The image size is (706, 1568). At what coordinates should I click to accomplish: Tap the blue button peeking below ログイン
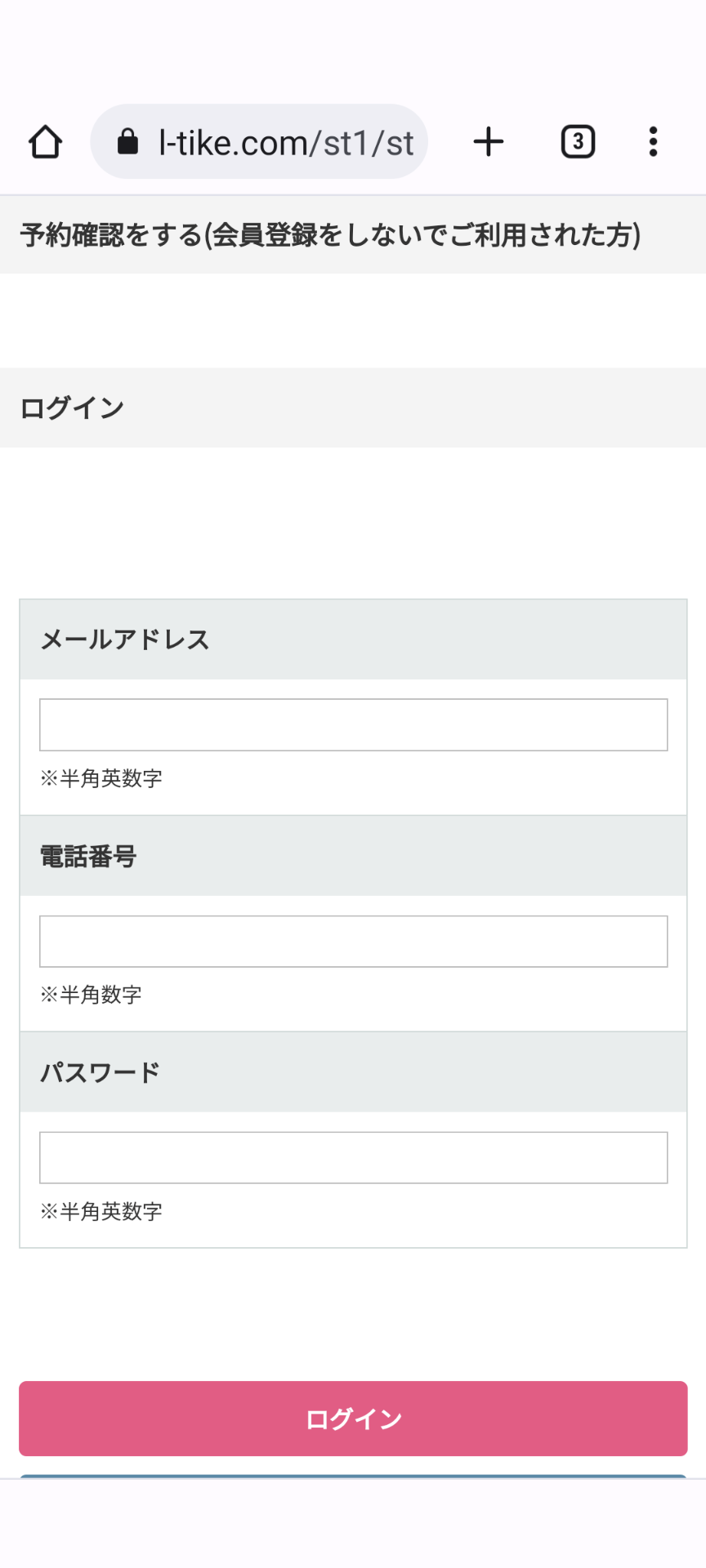click(x=353, y=1477)
